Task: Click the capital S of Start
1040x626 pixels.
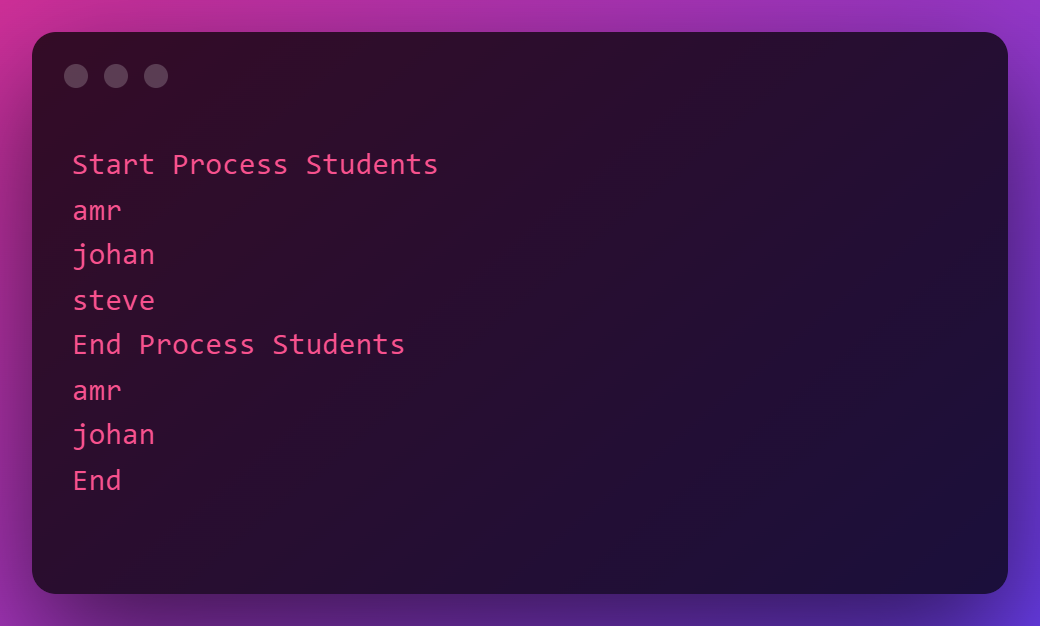Action: pyautogui.click(x=80, y=164)
